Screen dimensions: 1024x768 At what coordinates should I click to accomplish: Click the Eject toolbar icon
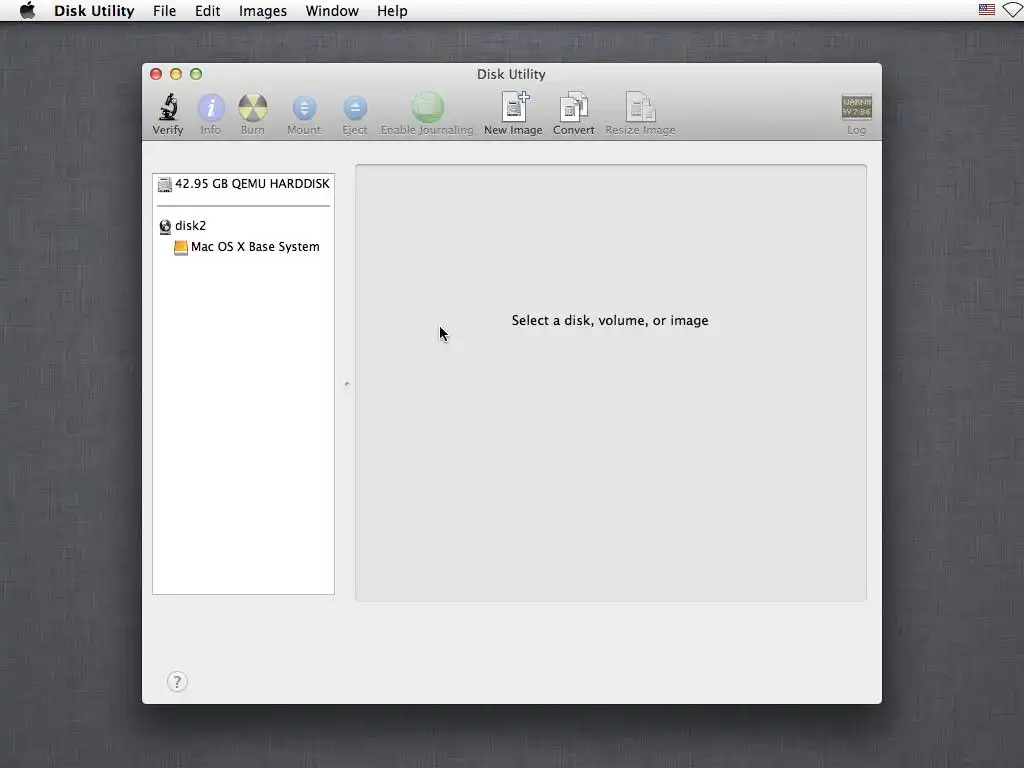355,108
